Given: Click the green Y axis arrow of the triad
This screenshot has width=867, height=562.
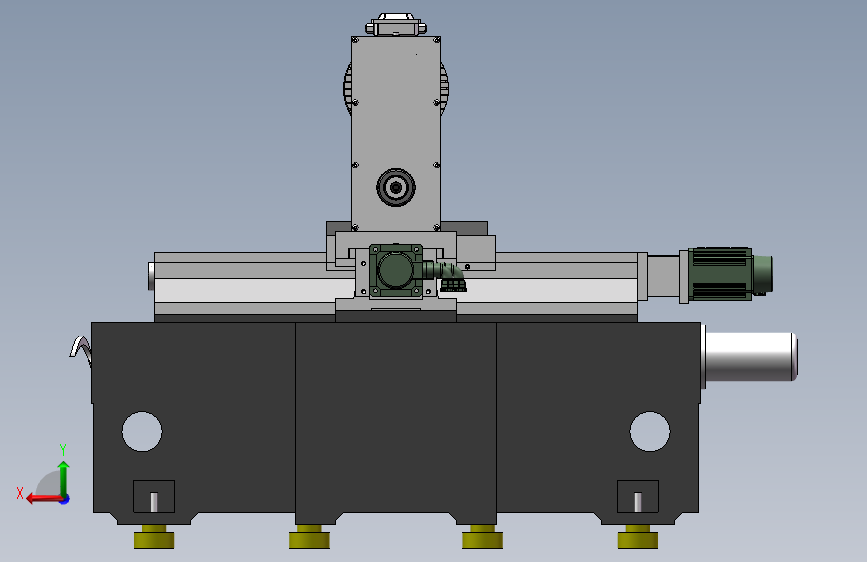Looking at the screenshot, I should (x=64, y=479).
